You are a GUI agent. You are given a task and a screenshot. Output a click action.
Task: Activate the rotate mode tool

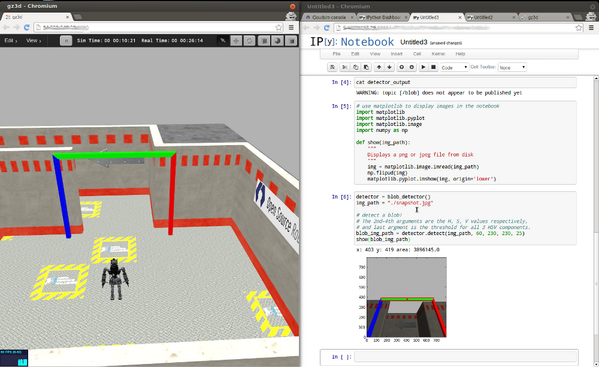pyautogui.click(x=249, y=40)
